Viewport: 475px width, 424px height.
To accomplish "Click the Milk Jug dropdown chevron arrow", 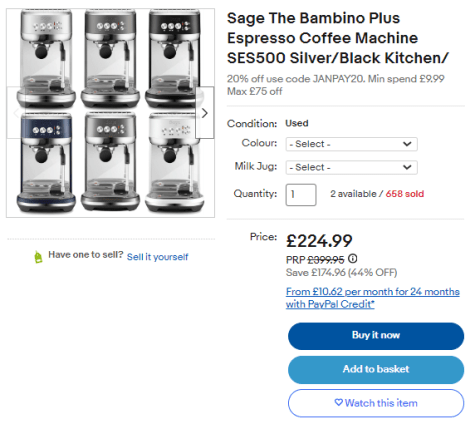I will point(407,167).
